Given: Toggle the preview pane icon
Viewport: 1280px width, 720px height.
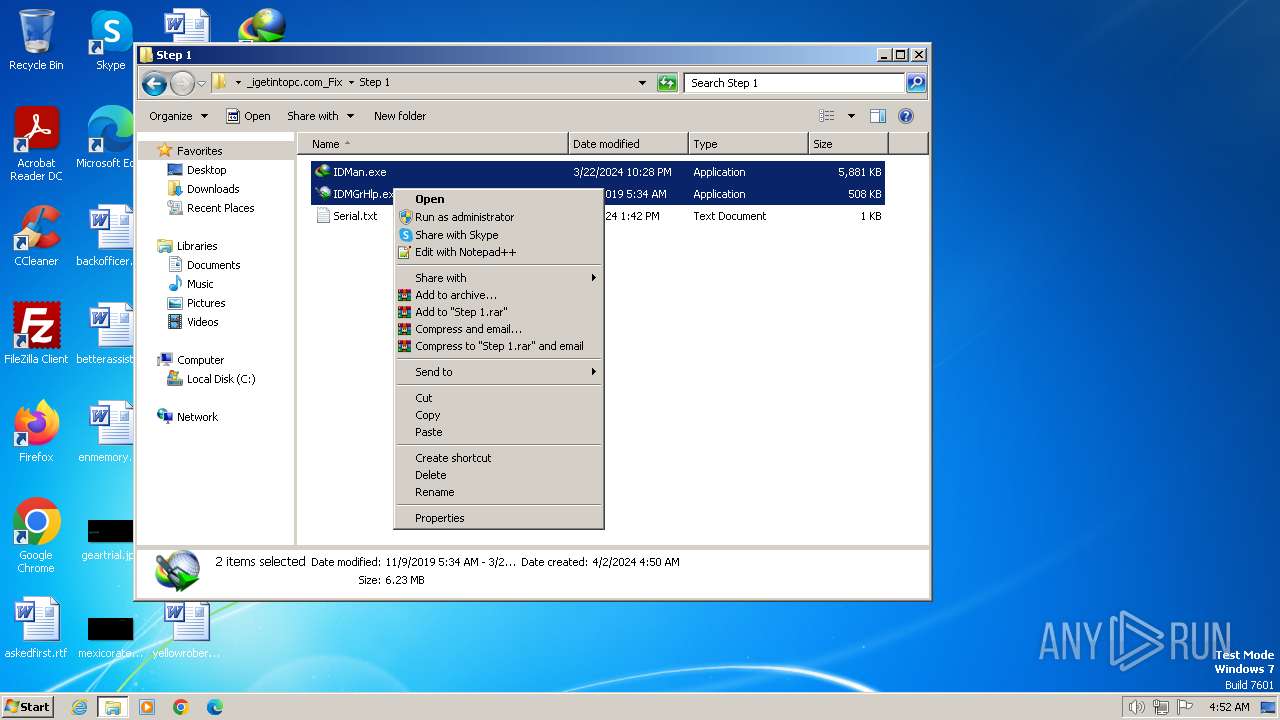Looking at the screenshot, I should 877,116.
